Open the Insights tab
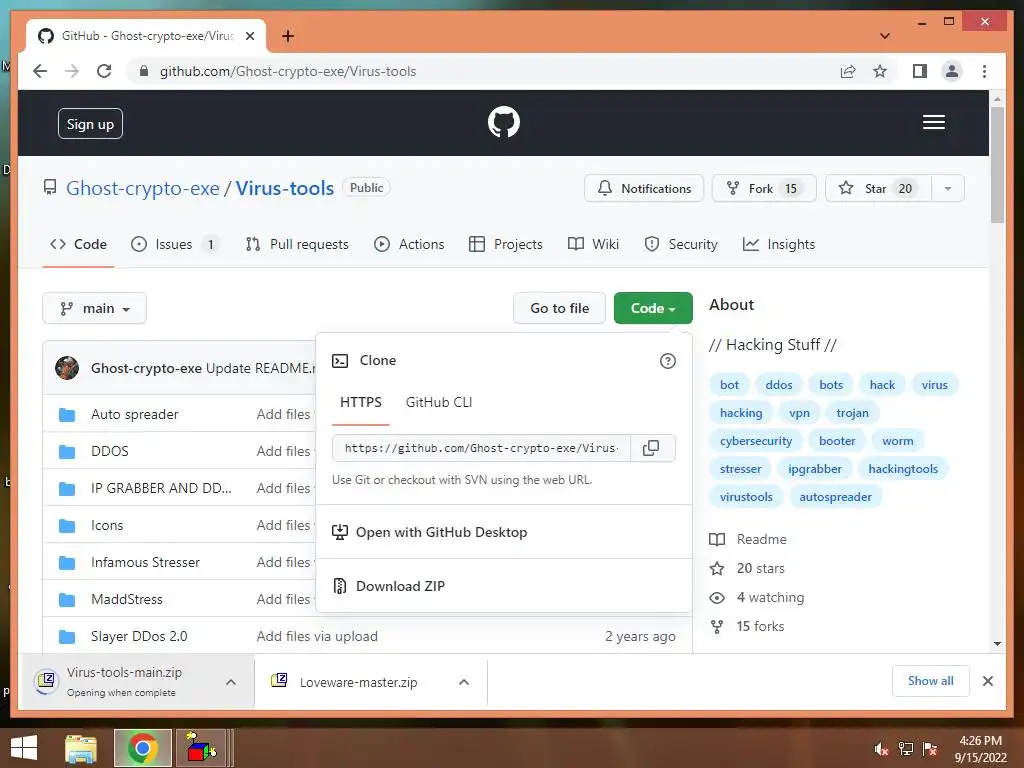 tap(779, 244)
